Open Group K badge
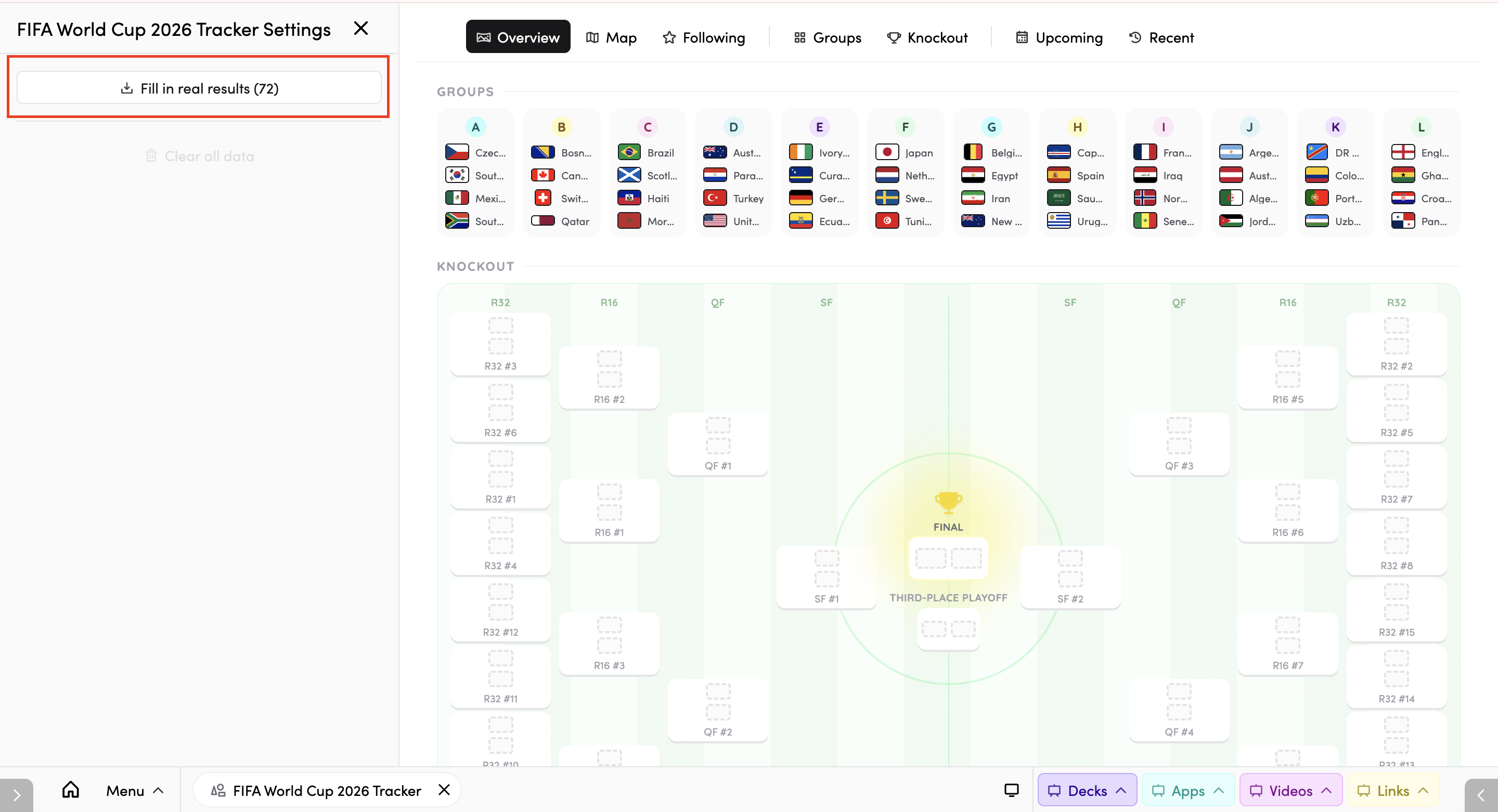The width and height of the screenshot is (1498, 812). point(1336,127)
